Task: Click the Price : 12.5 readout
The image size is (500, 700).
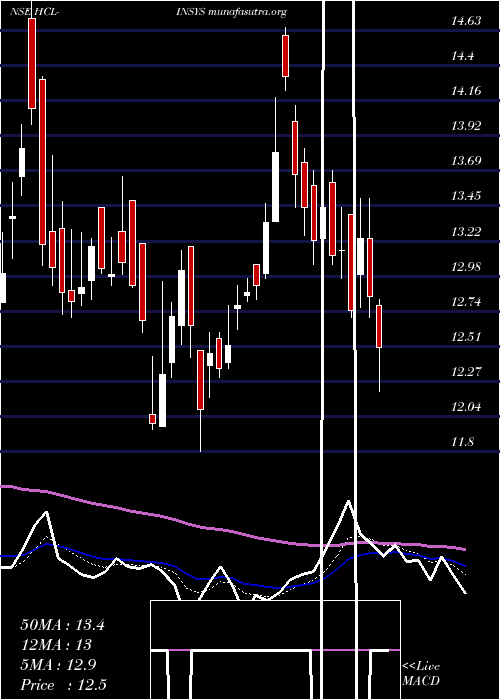Action: coord(64,685)
